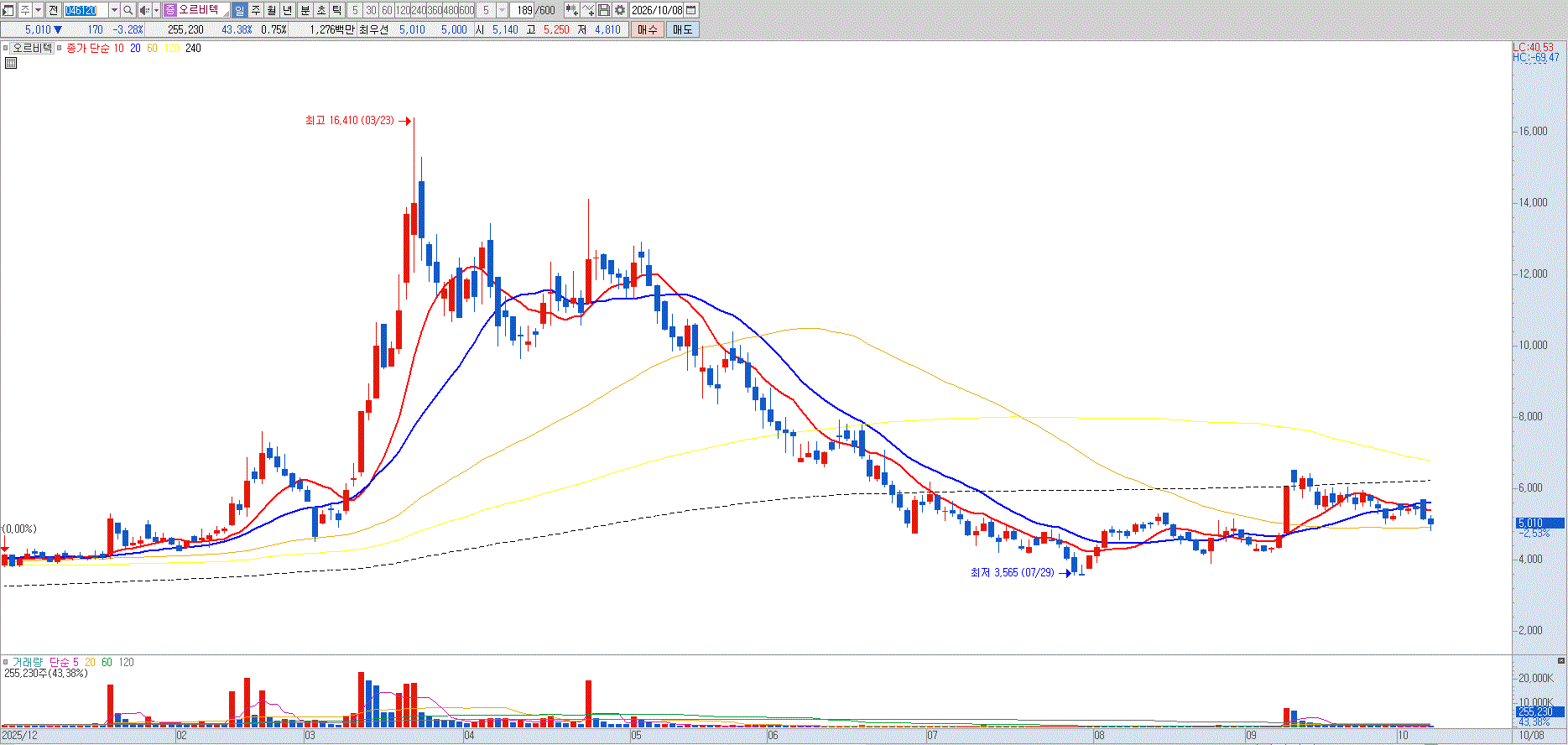Click the candlestick chart-type icon
Viewport: 1568px width, 745px height.
[x=572, y=10]
